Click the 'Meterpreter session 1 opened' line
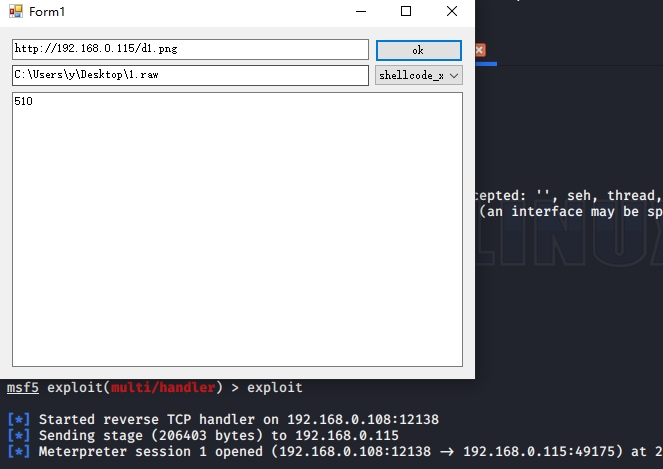 [x=335, y=452]
